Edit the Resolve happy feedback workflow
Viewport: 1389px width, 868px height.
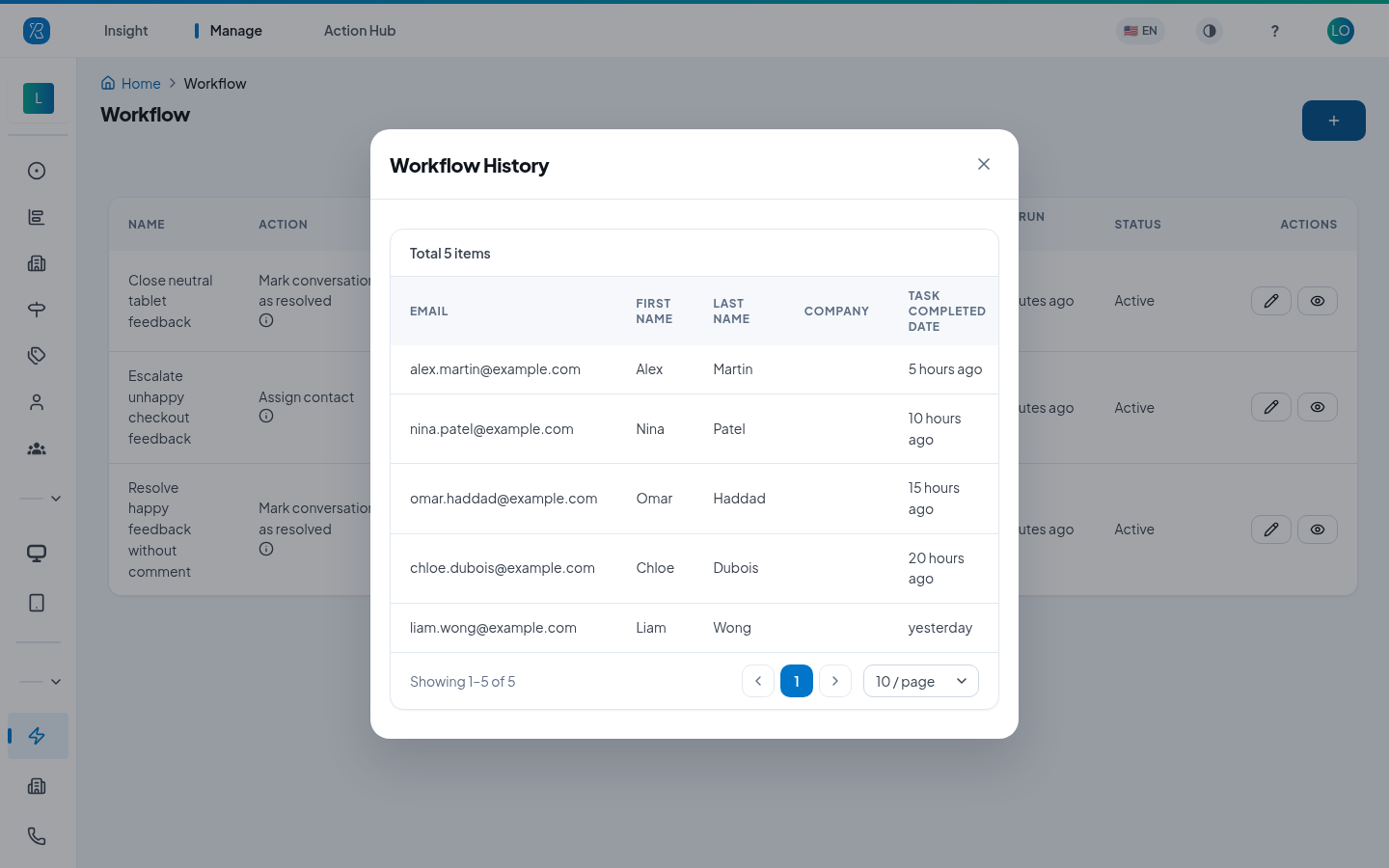(x=1271, y=529)
